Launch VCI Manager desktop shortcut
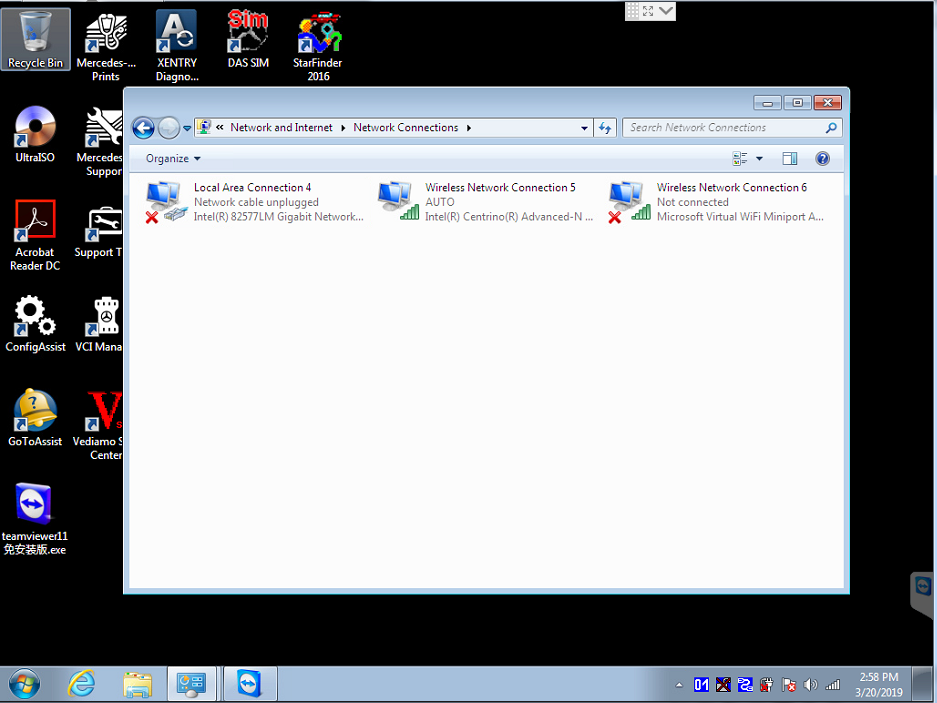This screenshot has width=937, height=703. coord(99,323)
